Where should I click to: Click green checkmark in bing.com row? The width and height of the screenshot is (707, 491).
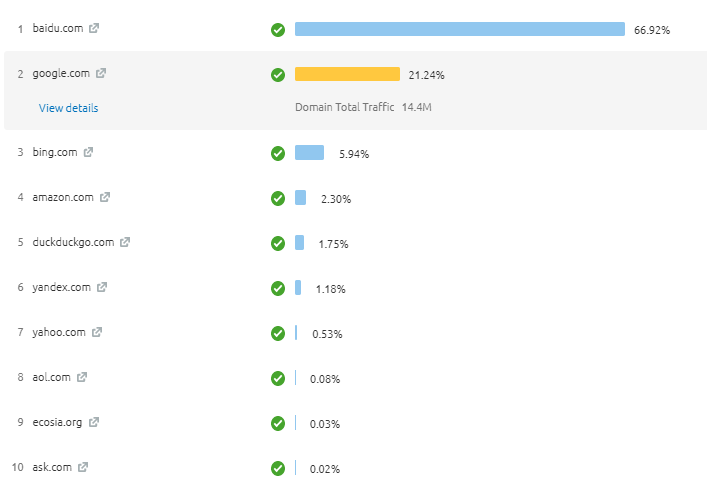click(x=278, y=153)
